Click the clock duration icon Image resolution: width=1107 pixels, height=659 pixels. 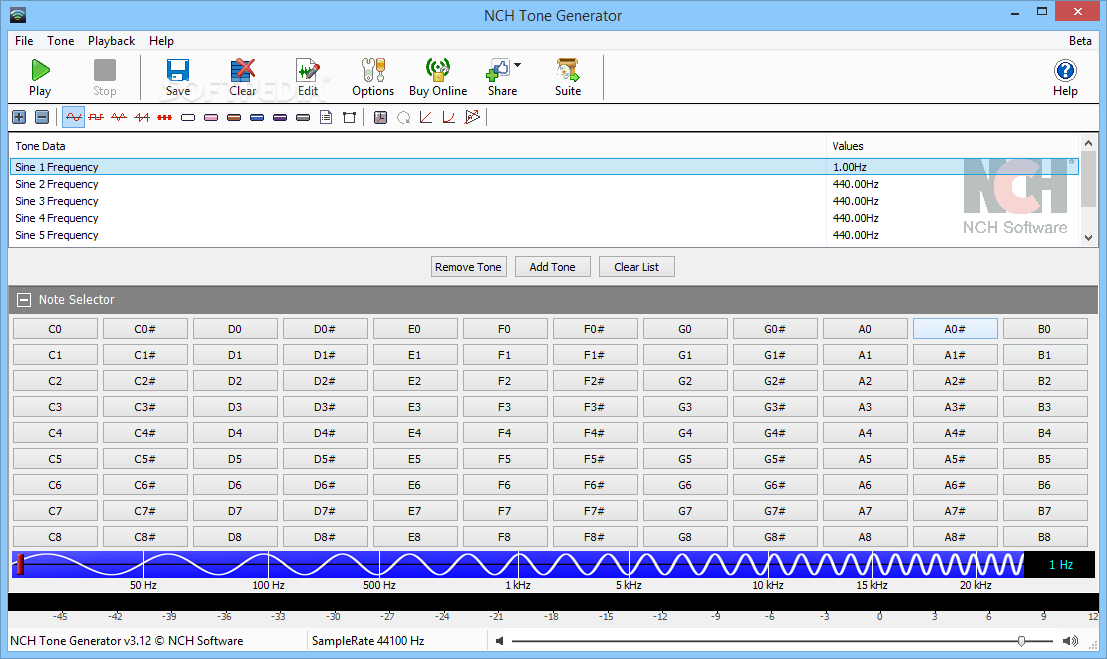(x=381, y=117)
